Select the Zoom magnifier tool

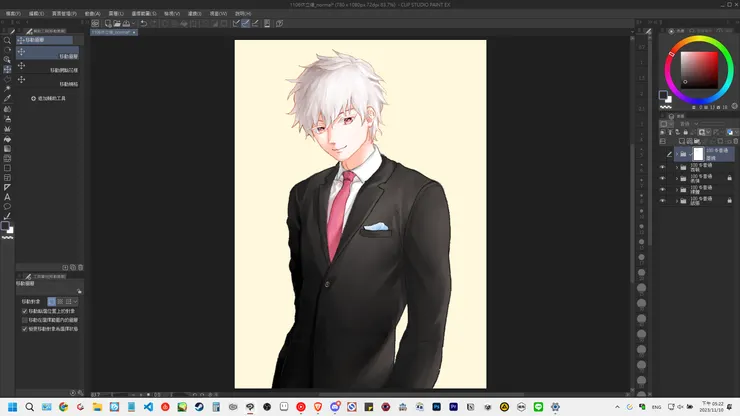click(x=7, y=41)
